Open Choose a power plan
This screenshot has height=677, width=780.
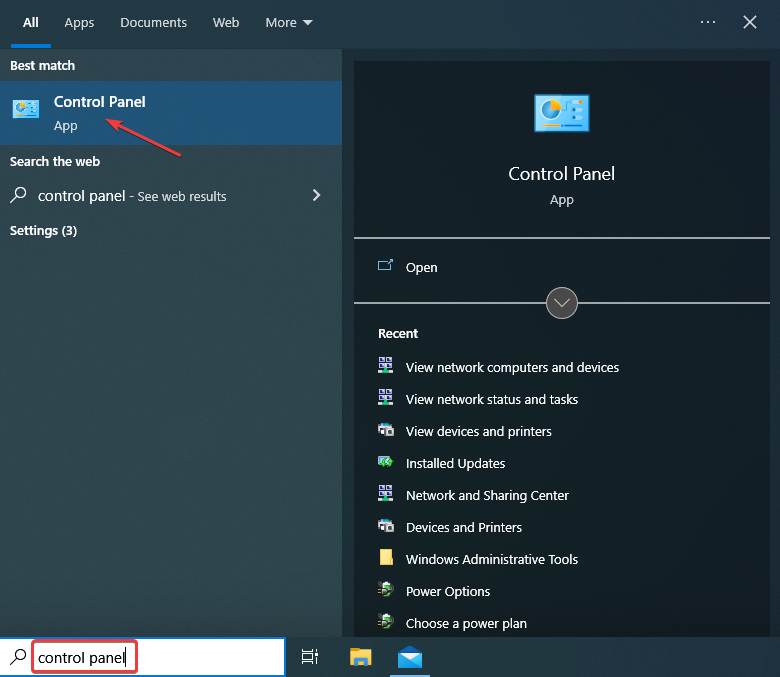[x=466, y=623]
